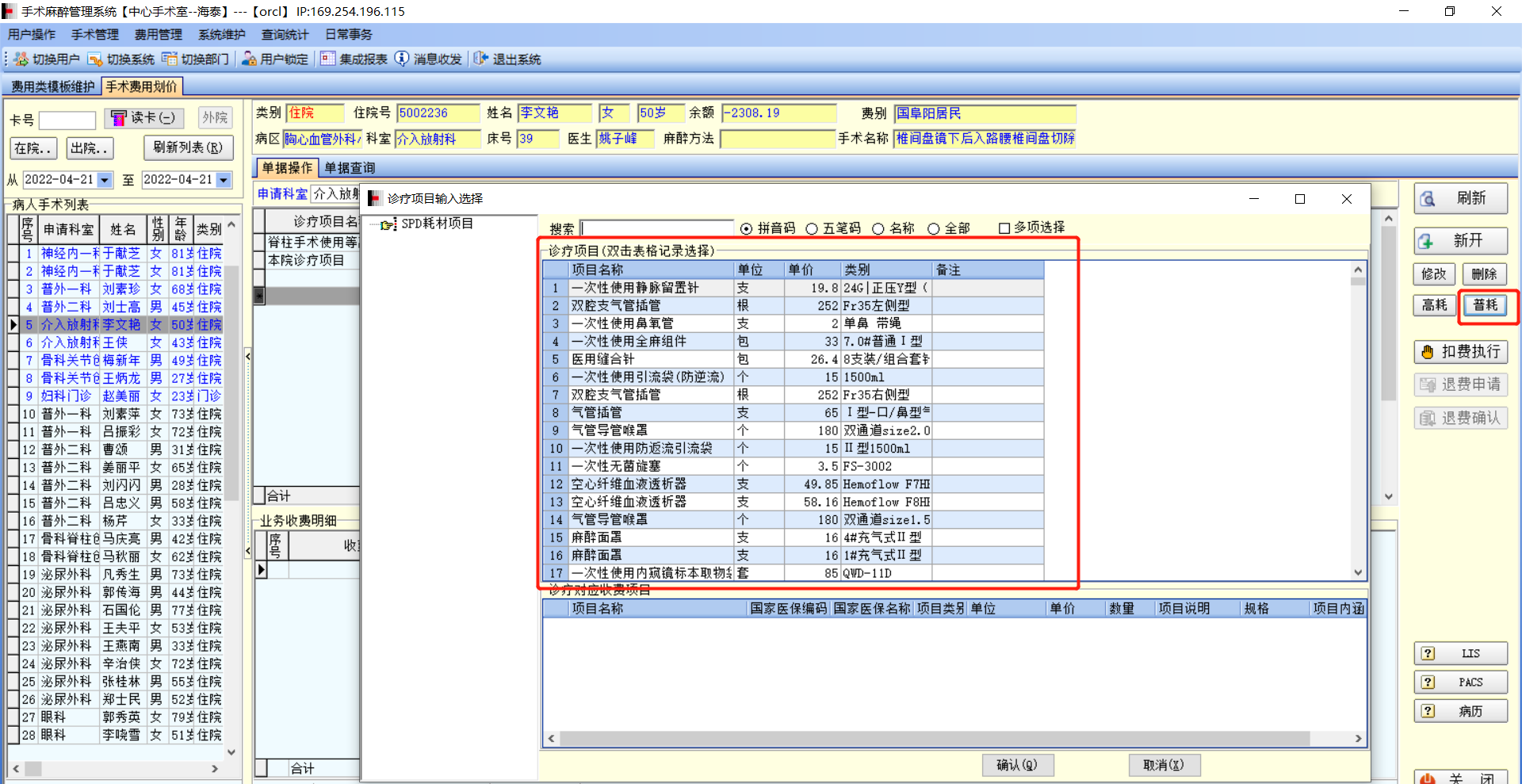Screen dimensions: 1522x784
Task: Click the 高耗 button
Action: [1435, 305]
